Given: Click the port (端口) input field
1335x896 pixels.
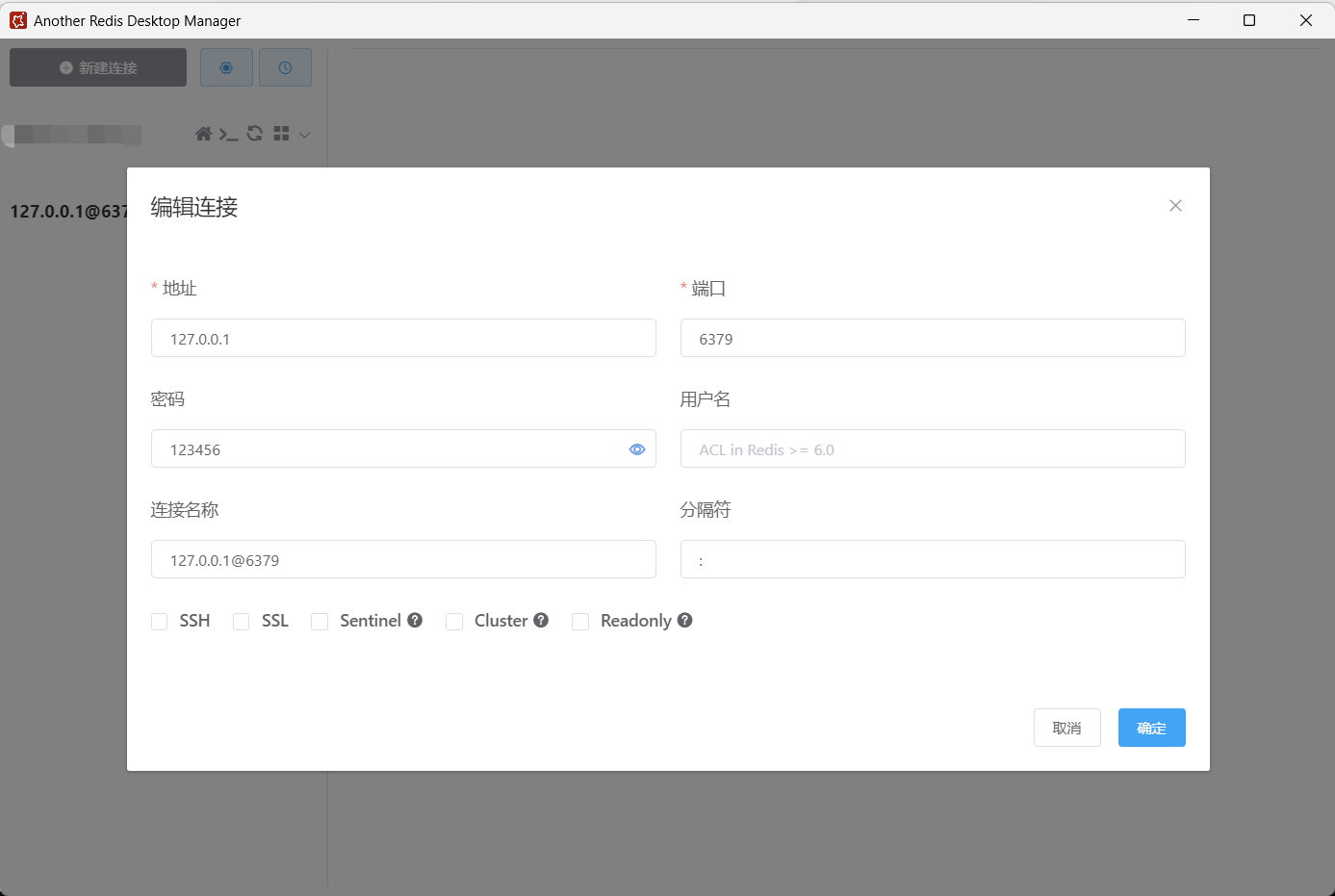Looking at the screenshot, I should tap(933, 338).
